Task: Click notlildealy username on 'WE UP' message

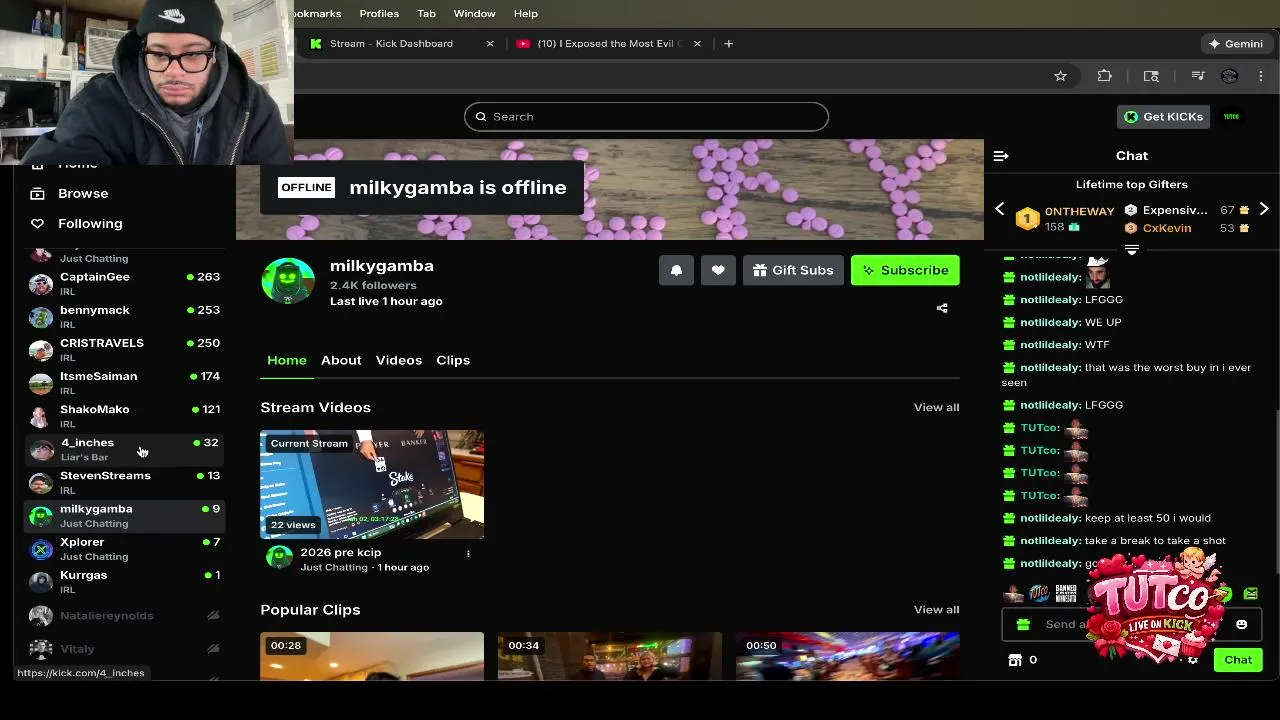Action: [1050, 322]
